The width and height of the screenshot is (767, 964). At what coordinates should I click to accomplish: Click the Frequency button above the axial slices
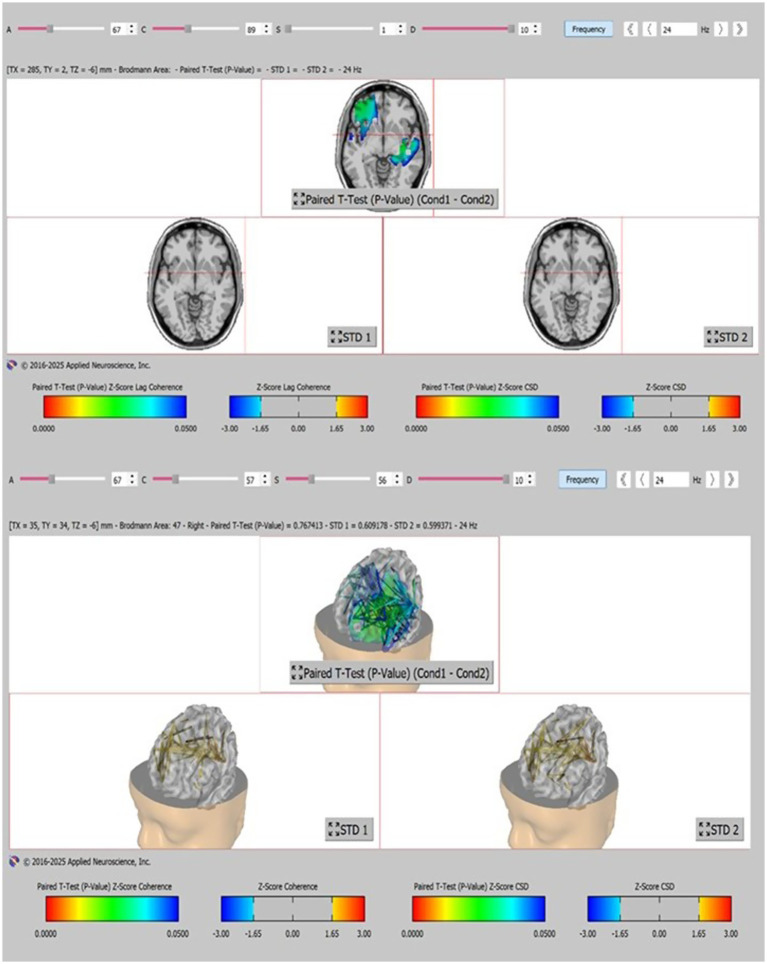click(589, 29)
